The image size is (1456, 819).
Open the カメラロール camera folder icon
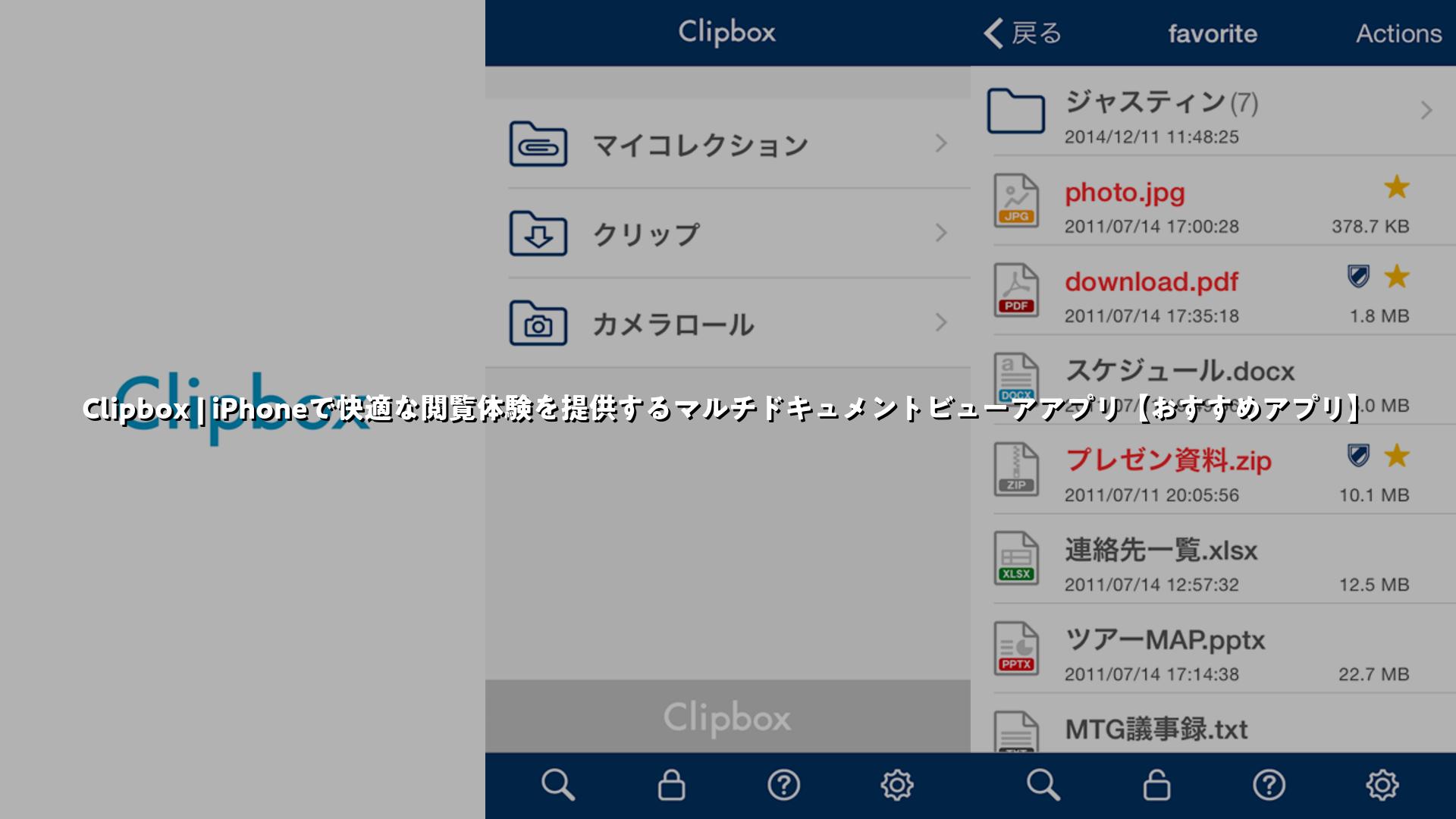point(538,323)
